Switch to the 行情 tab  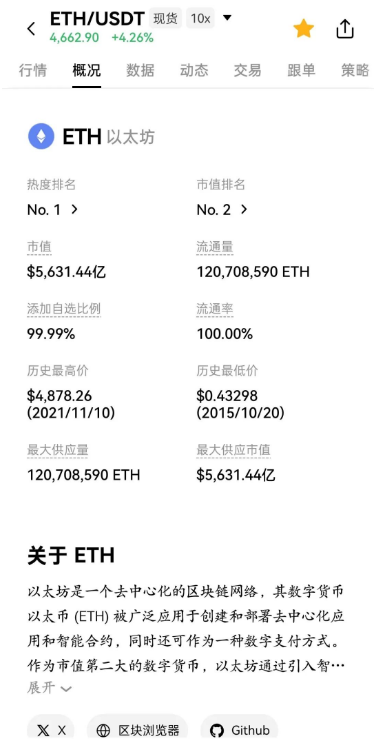click(33, 71)
